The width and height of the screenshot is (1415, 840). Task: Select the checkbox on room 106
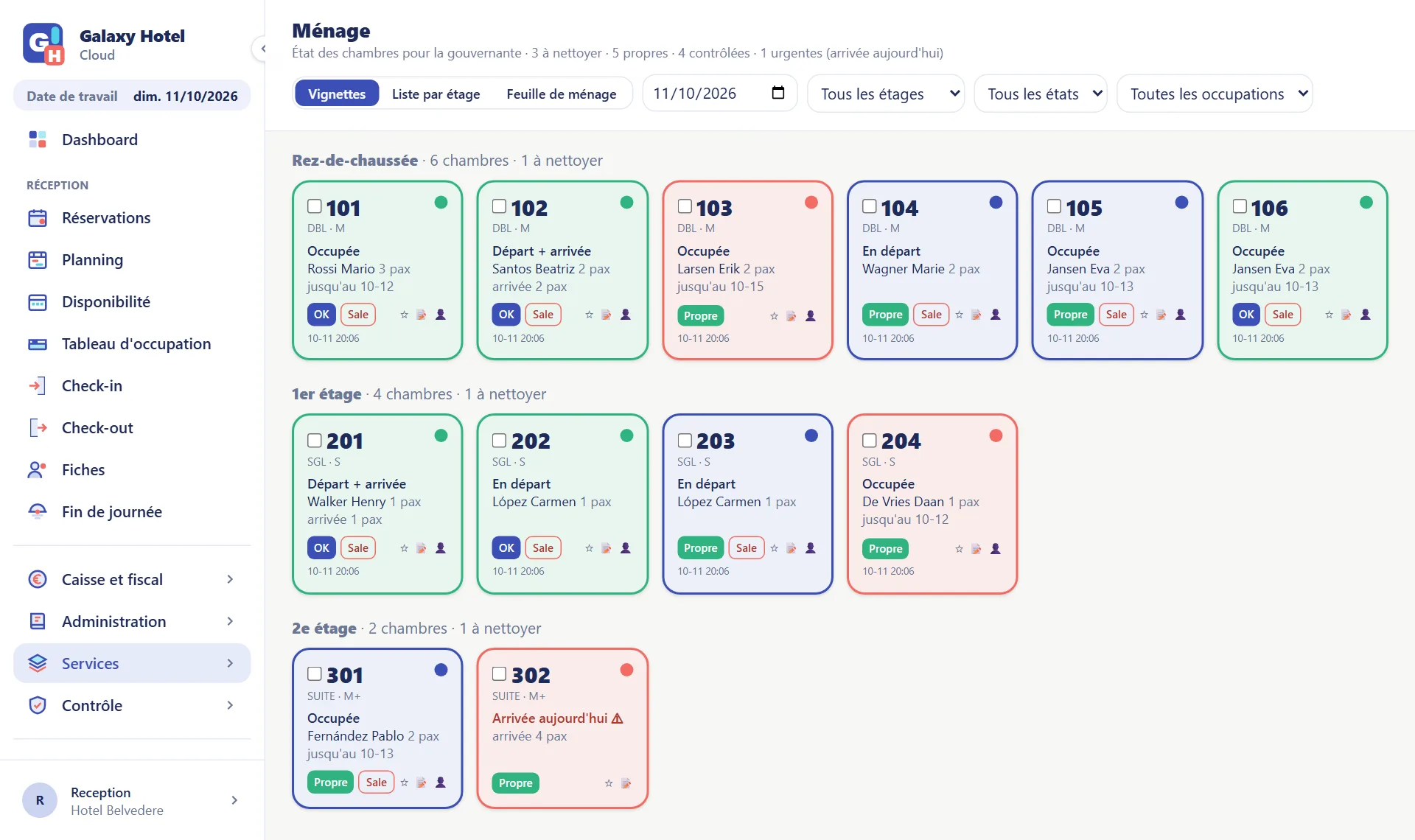1240,206
